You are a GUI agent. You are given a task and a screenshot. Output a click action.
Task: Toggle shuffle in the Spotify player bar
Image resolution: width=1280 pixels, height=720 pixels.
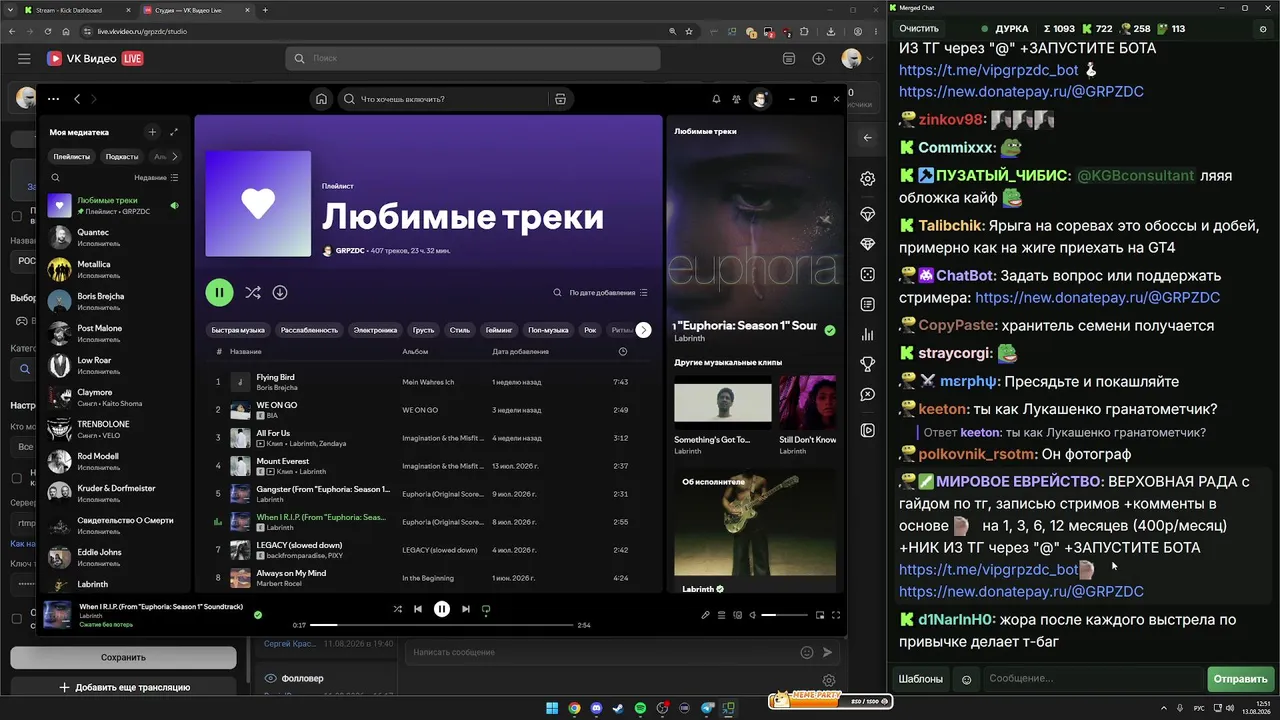tap(398, 609)
